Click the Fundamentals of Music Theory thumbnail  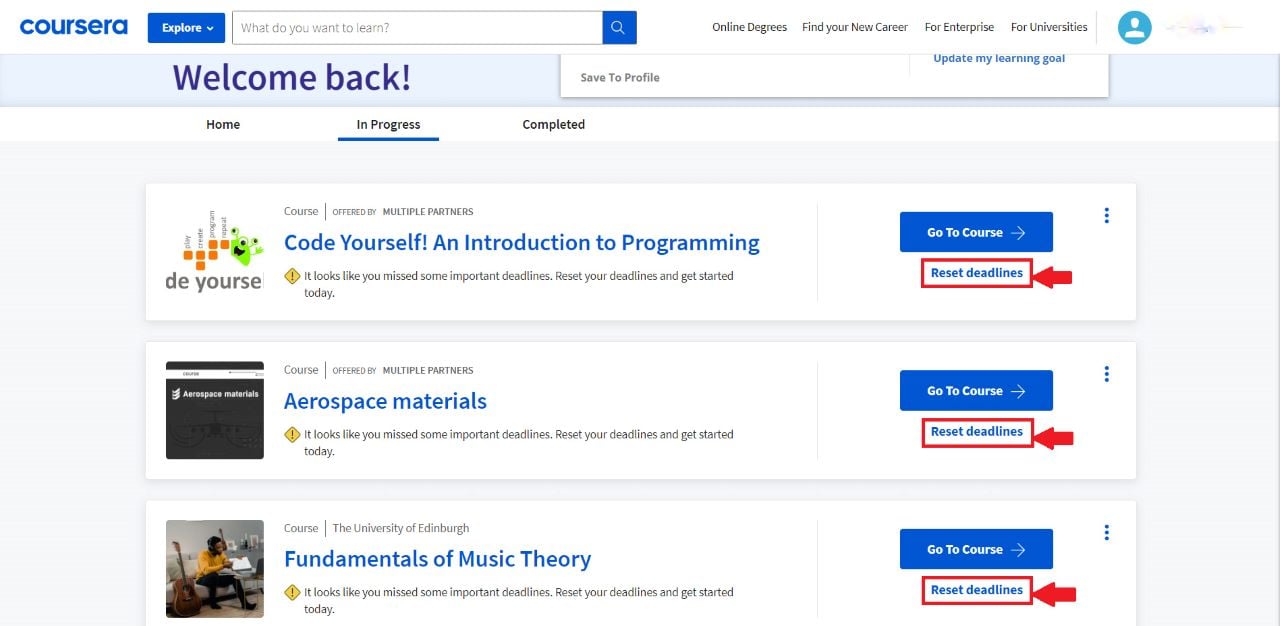click(x=214, y=568)
